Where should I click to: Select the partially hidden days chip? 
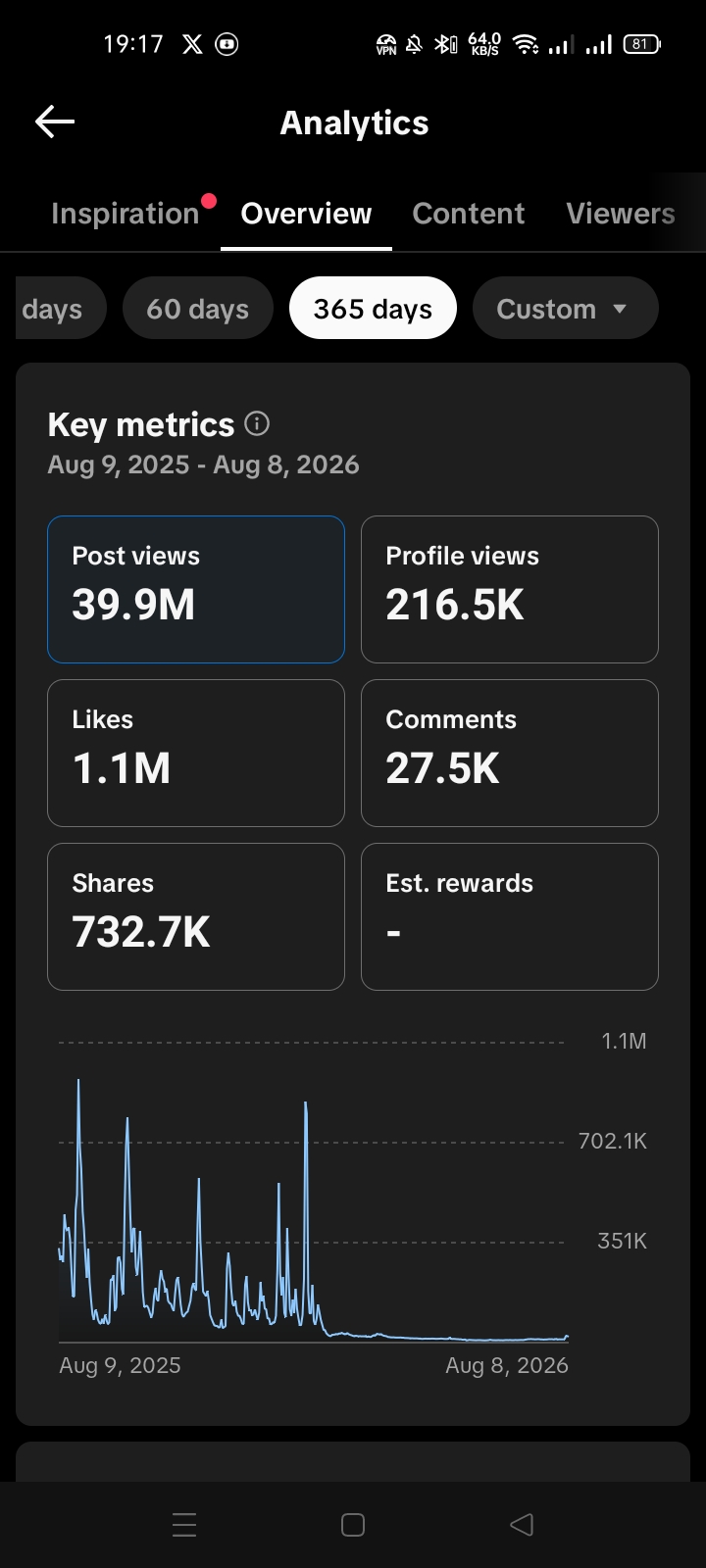point(60,308)
